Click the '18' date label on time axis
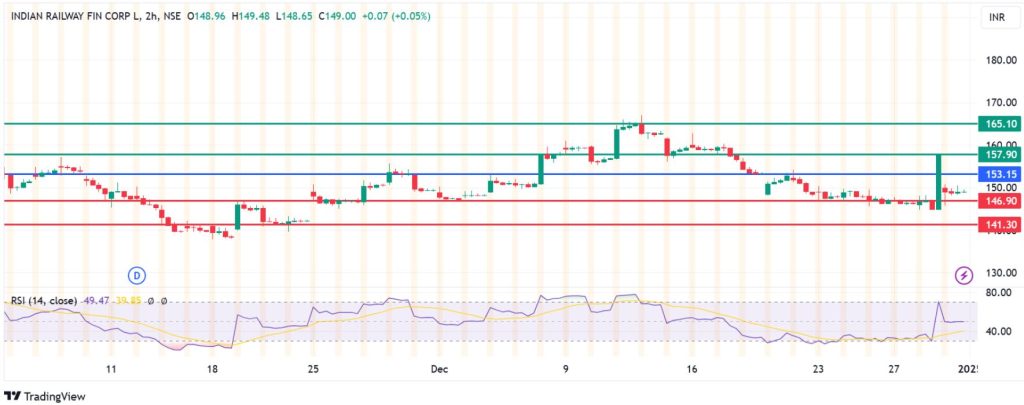 point(212,369)
